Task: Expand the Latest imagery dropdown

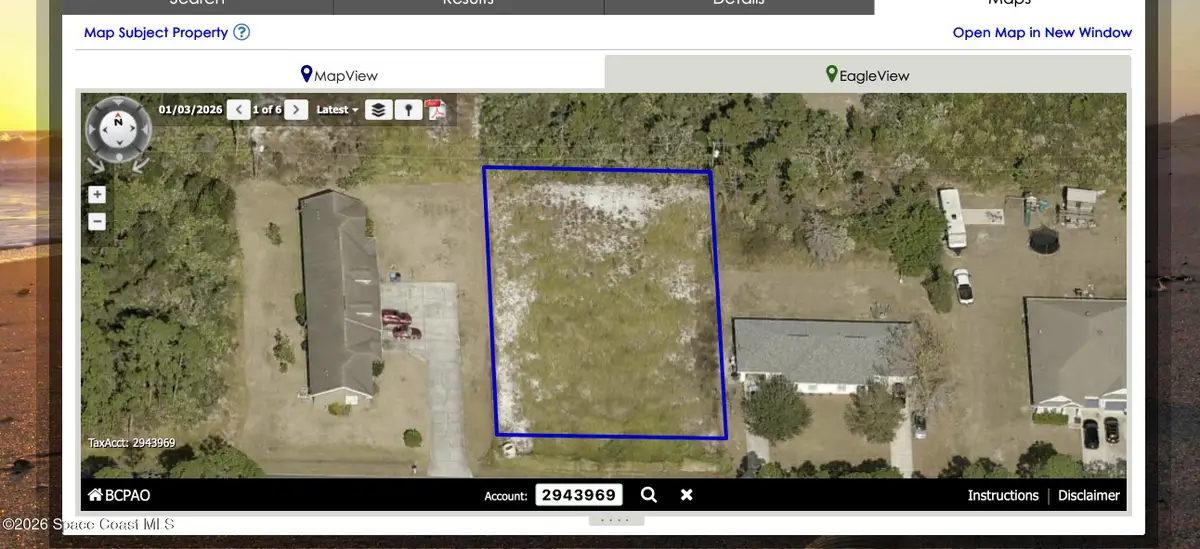Action: (337, 110)
